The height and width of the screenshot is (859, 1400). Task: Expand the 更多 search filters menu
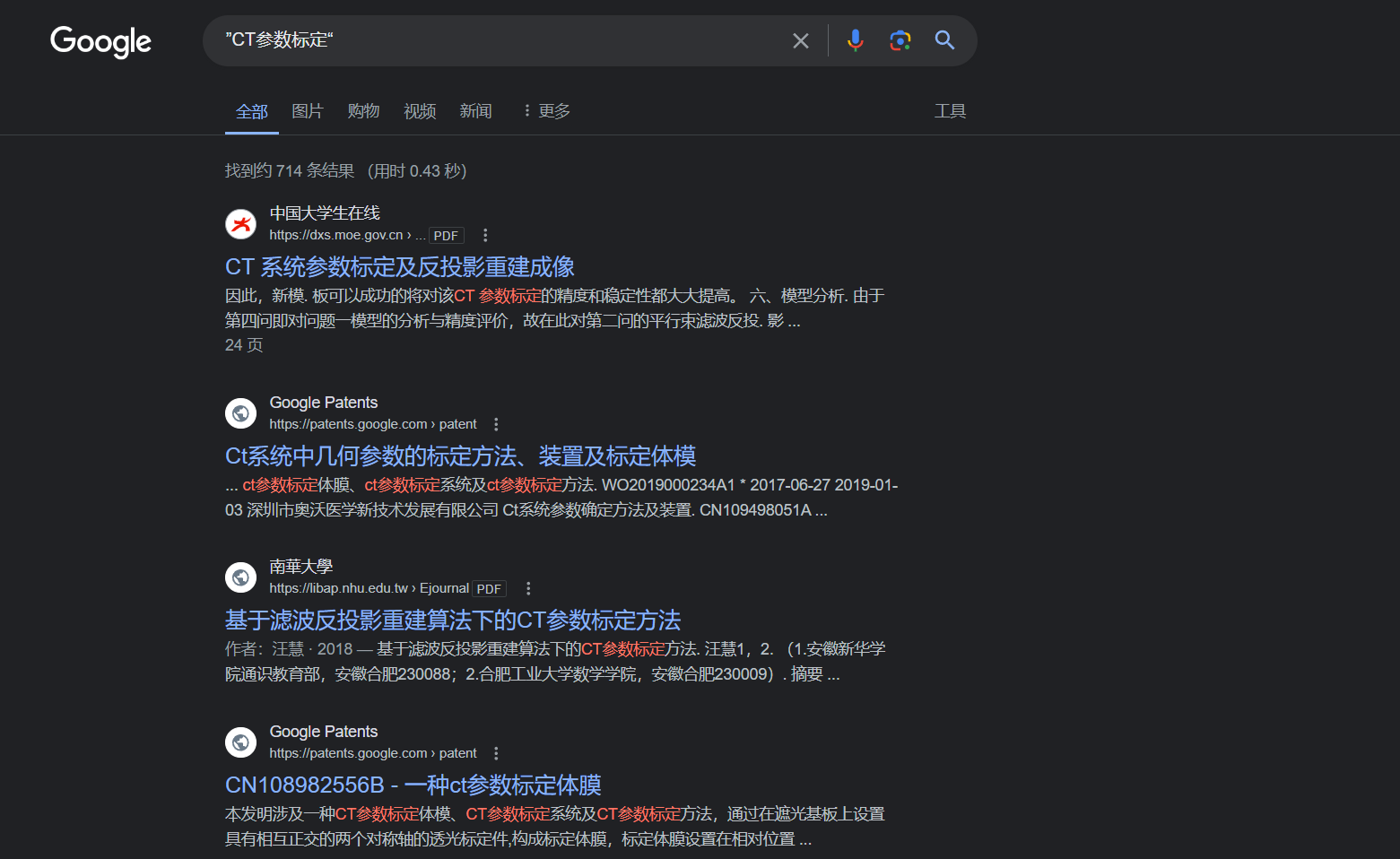click(546, 111)
